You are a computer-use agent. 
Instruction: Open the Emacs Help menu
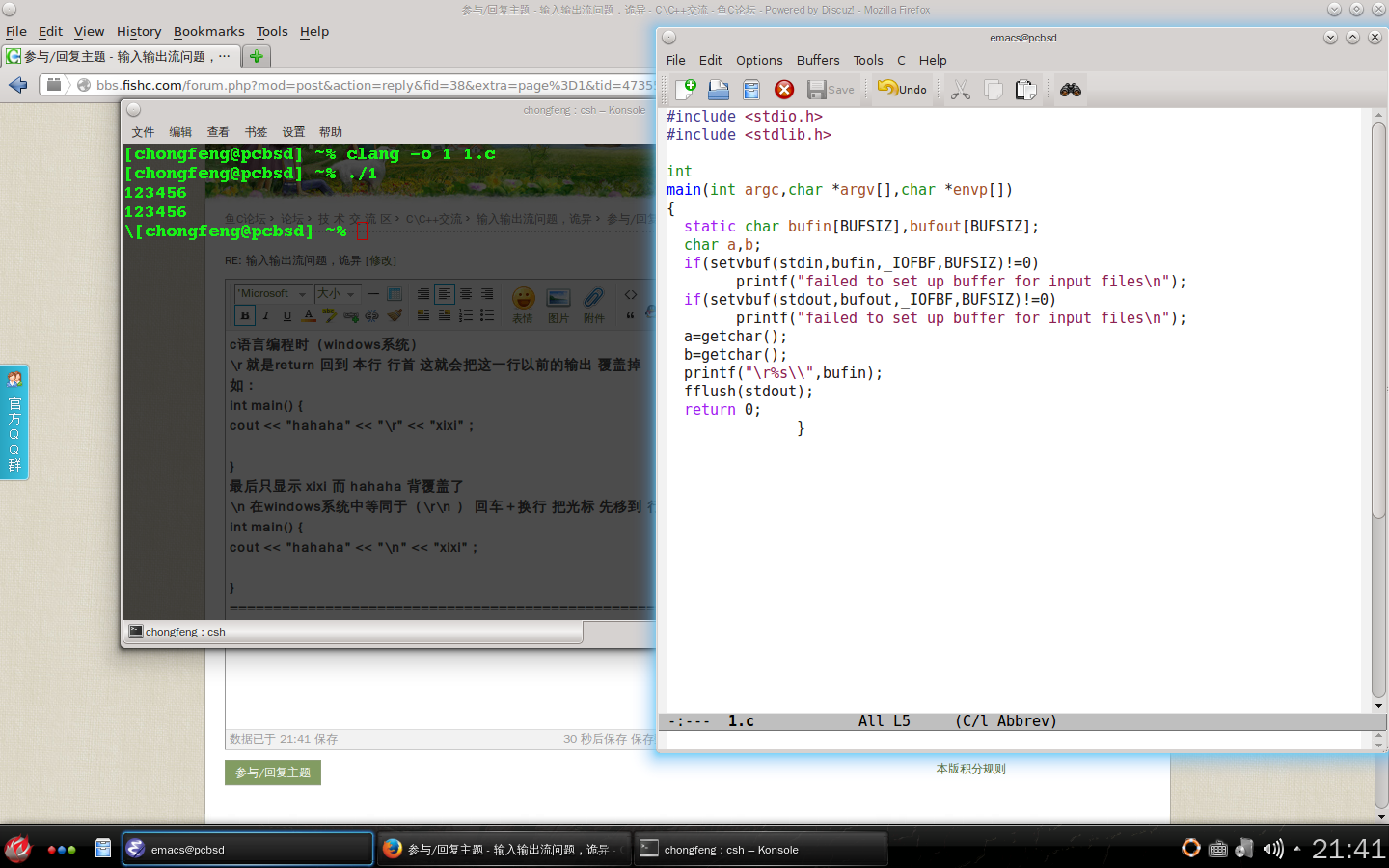tap(933, 60)
